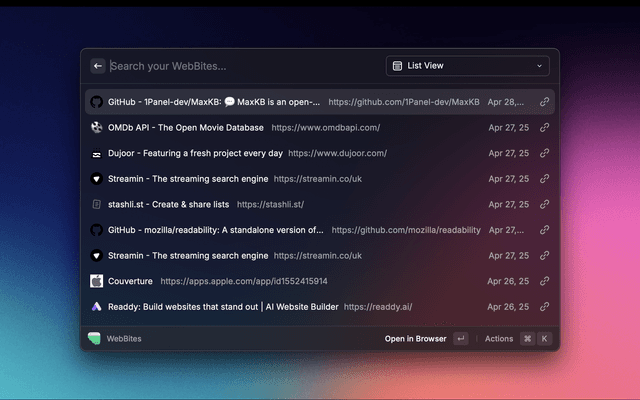Click the back arrow button
This screenshot has width=640, height=400.
point(98,66)
